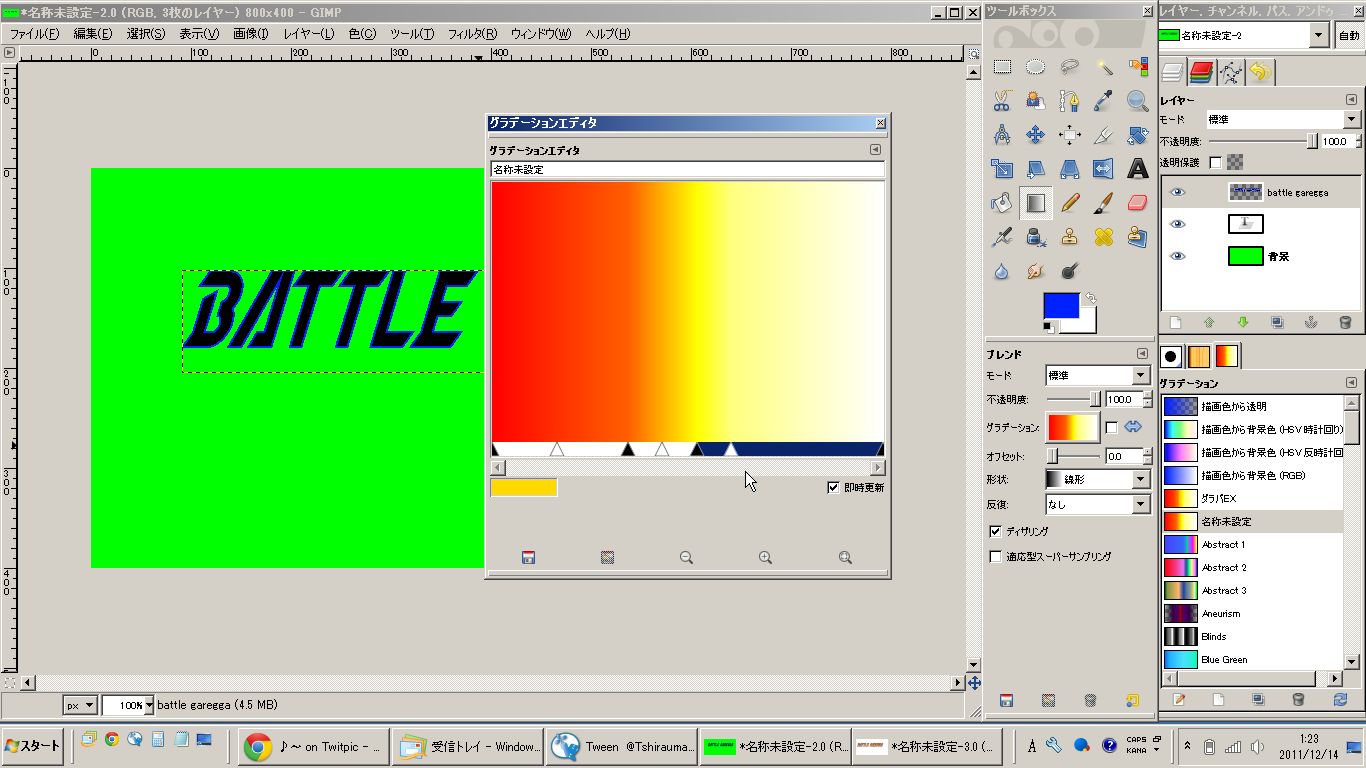
Task: Select the Ellipse Select tool
Action: click(1036, 67)
